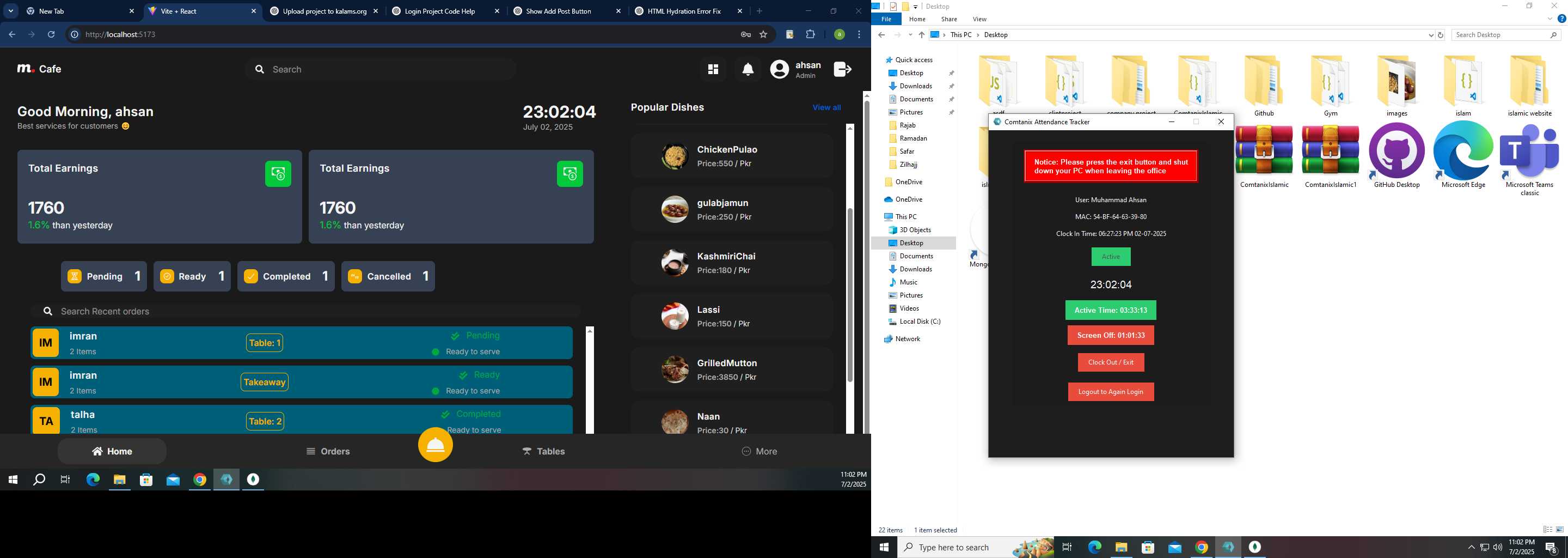
Task: Click the green Chrome profile avatar
Action: tap(840, 35)
